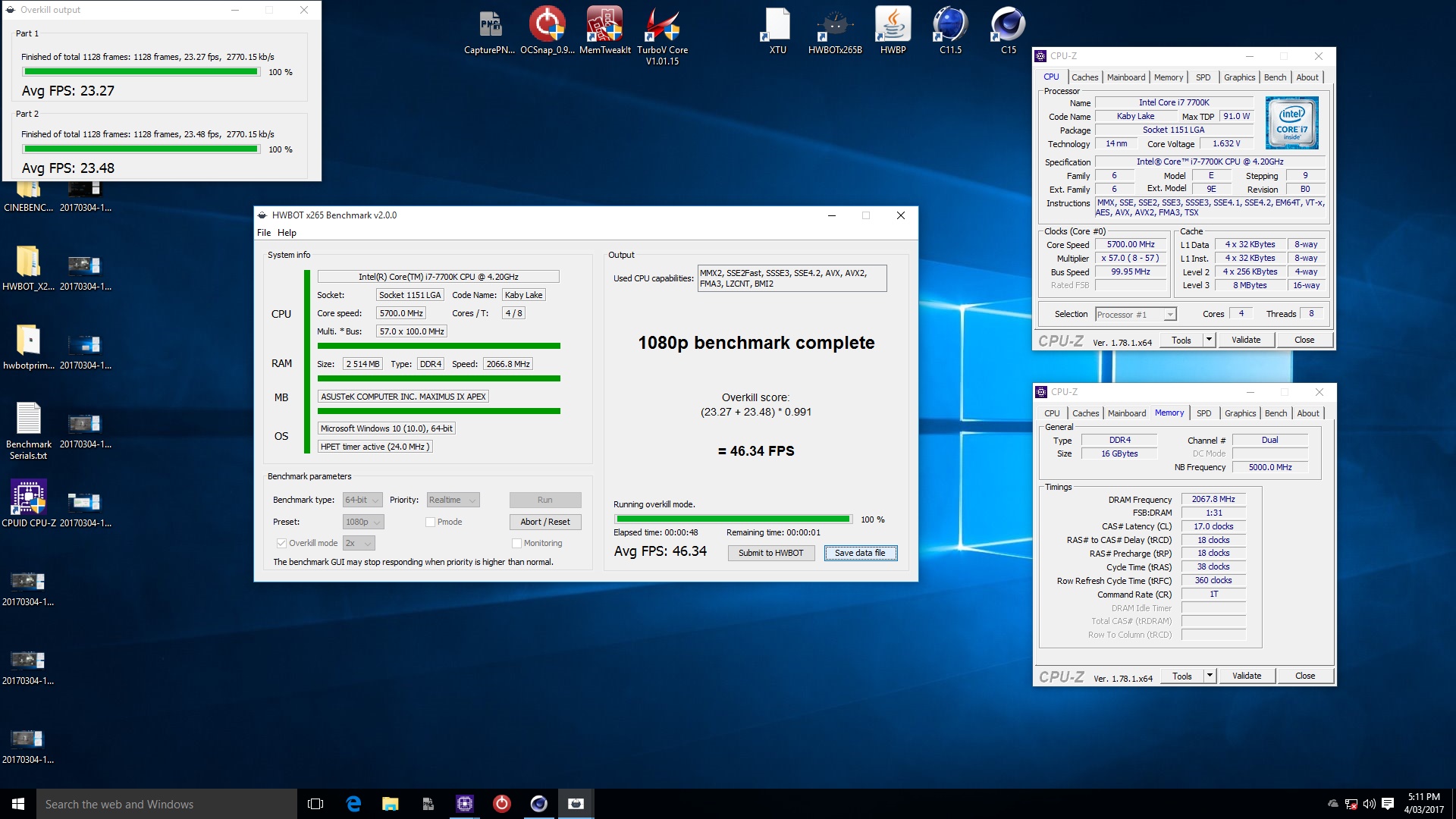Click Validate in the upper CPU-Z window

coord(1246,340)
